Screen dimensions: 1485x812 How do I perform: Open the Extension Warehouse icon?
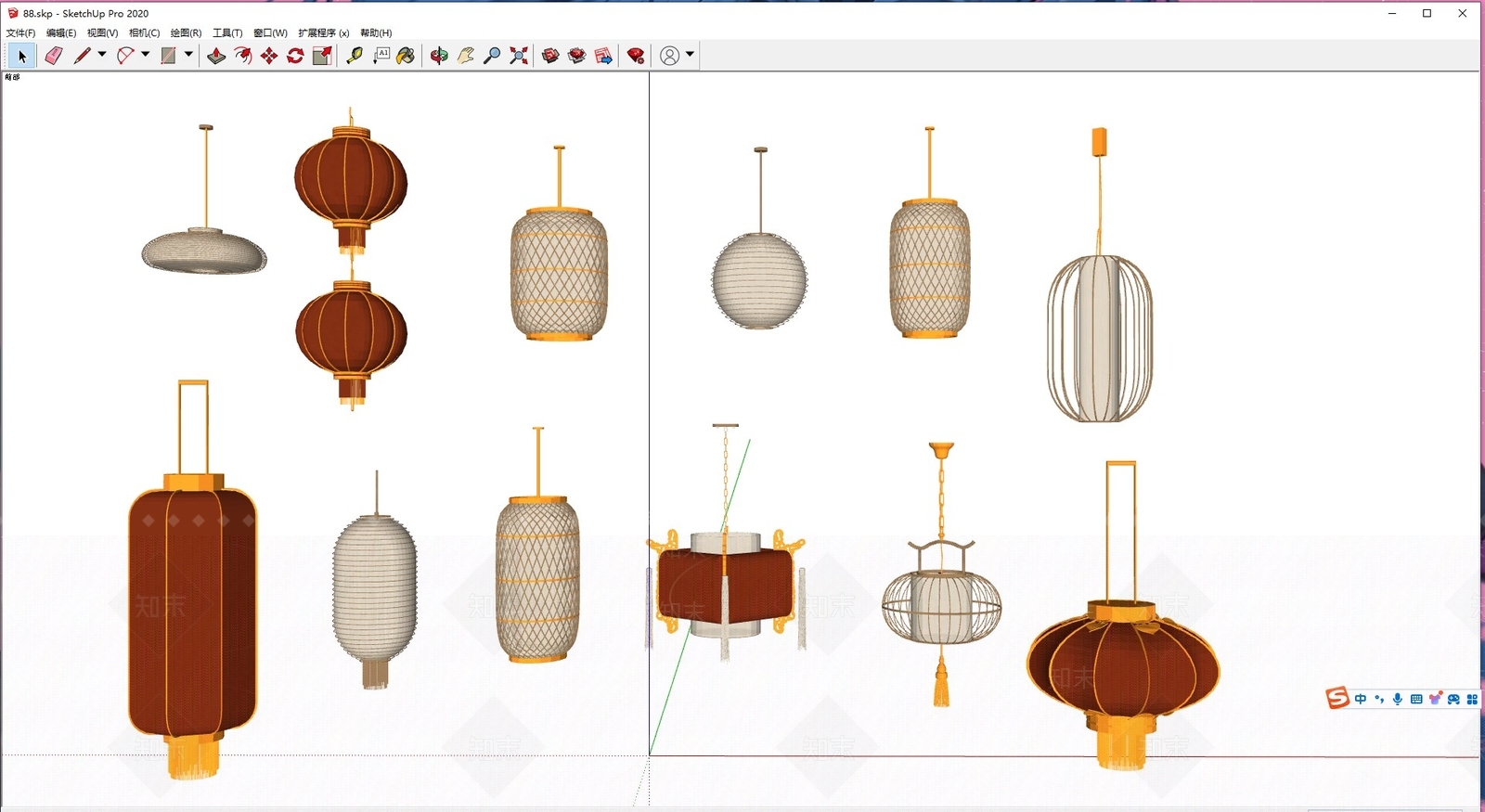tap(576, 56)
